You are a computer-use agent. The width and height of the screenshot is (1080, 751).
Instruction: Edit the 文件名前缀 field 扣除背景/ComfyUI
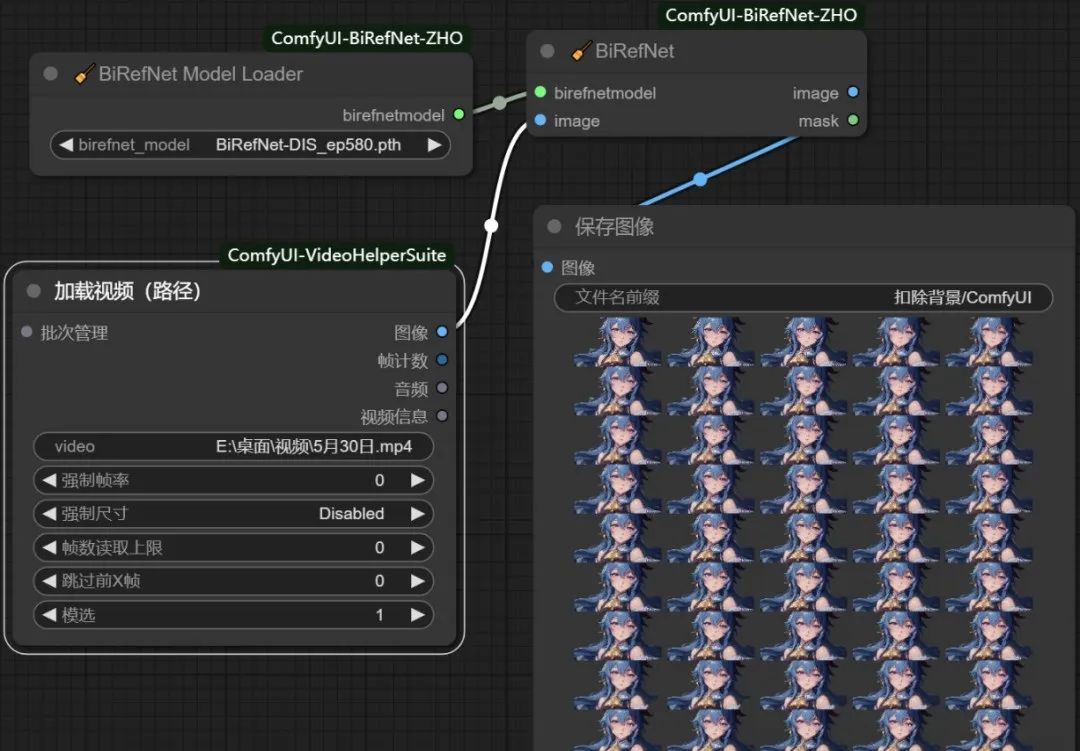[x=803, y=298]
